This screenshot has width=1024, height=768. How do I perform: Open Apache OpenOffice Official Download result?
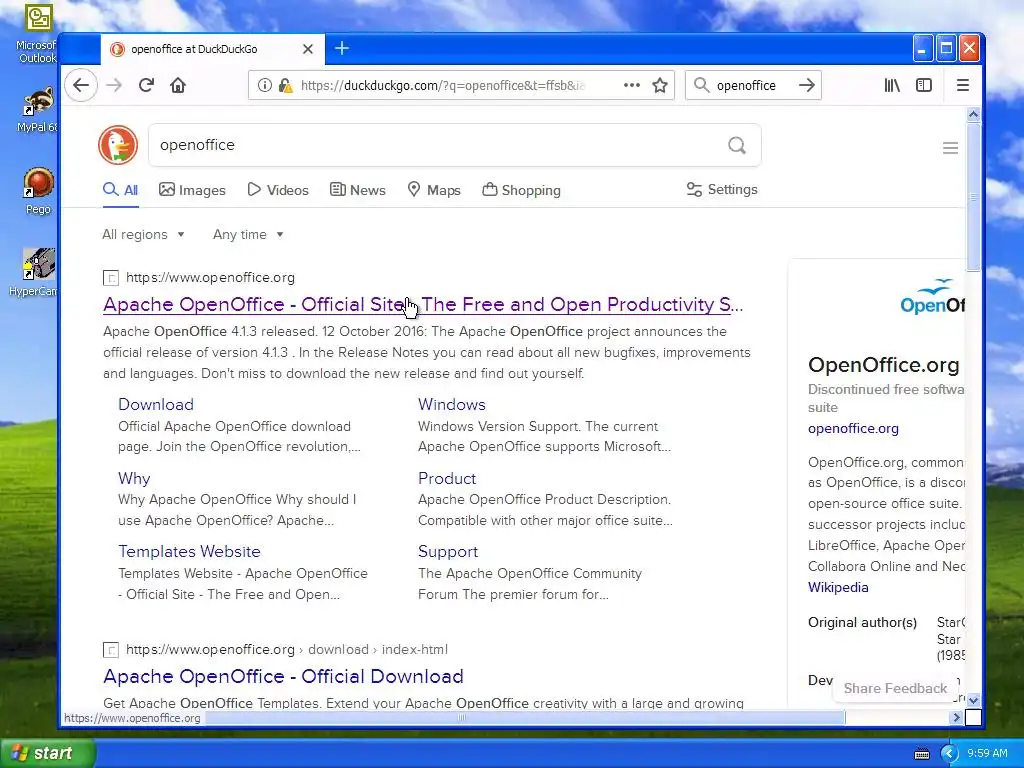coord(283,677)
